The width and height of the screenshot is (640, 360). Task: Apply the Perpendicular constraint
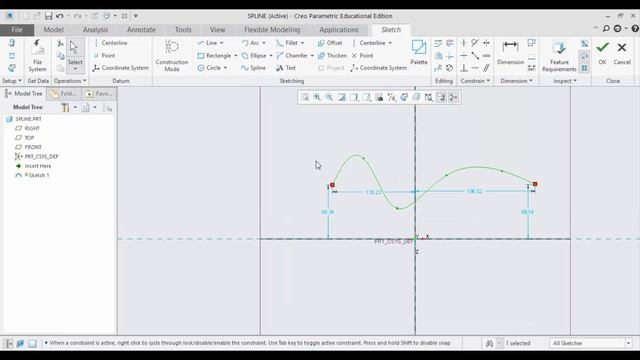464,68
